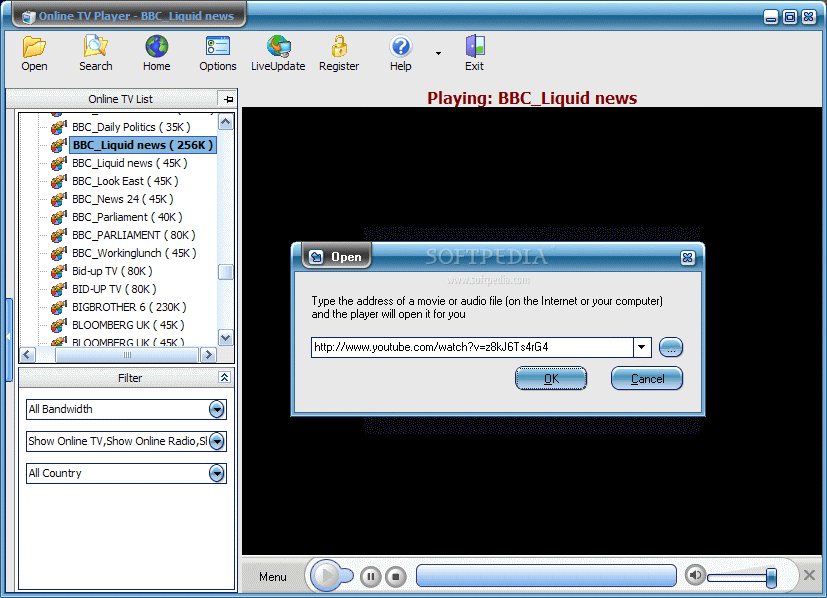The width and height of the screenshot is (827, 598).
Task: Select BBC_Parliament (40K) channel
Action: point(127,217)
